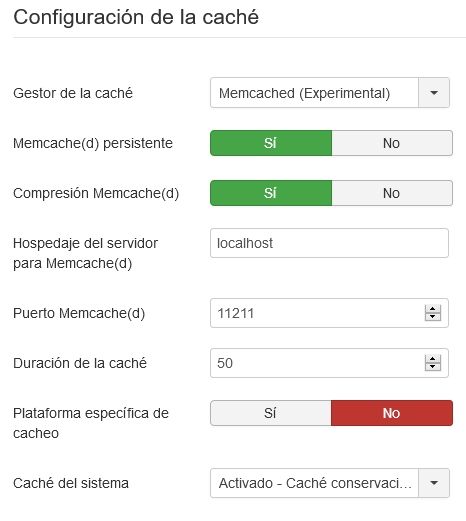Disable Compresión Memcache(d) with No

(392, 193)
